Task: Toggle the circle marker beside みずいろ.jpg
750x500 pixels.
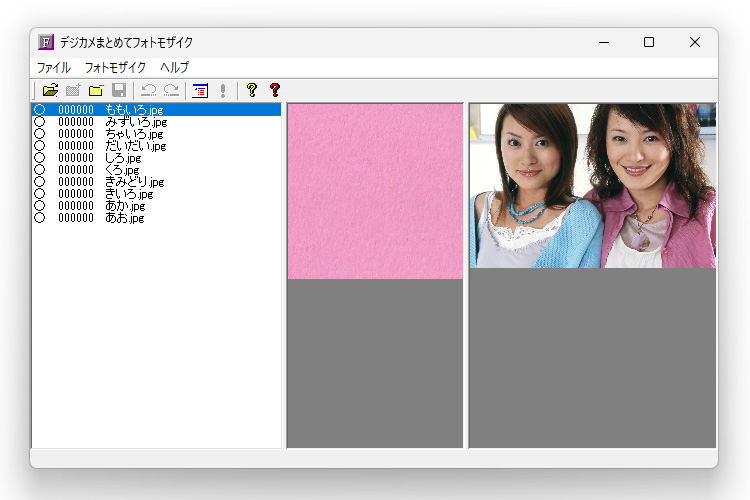Action: click(40, 121)
